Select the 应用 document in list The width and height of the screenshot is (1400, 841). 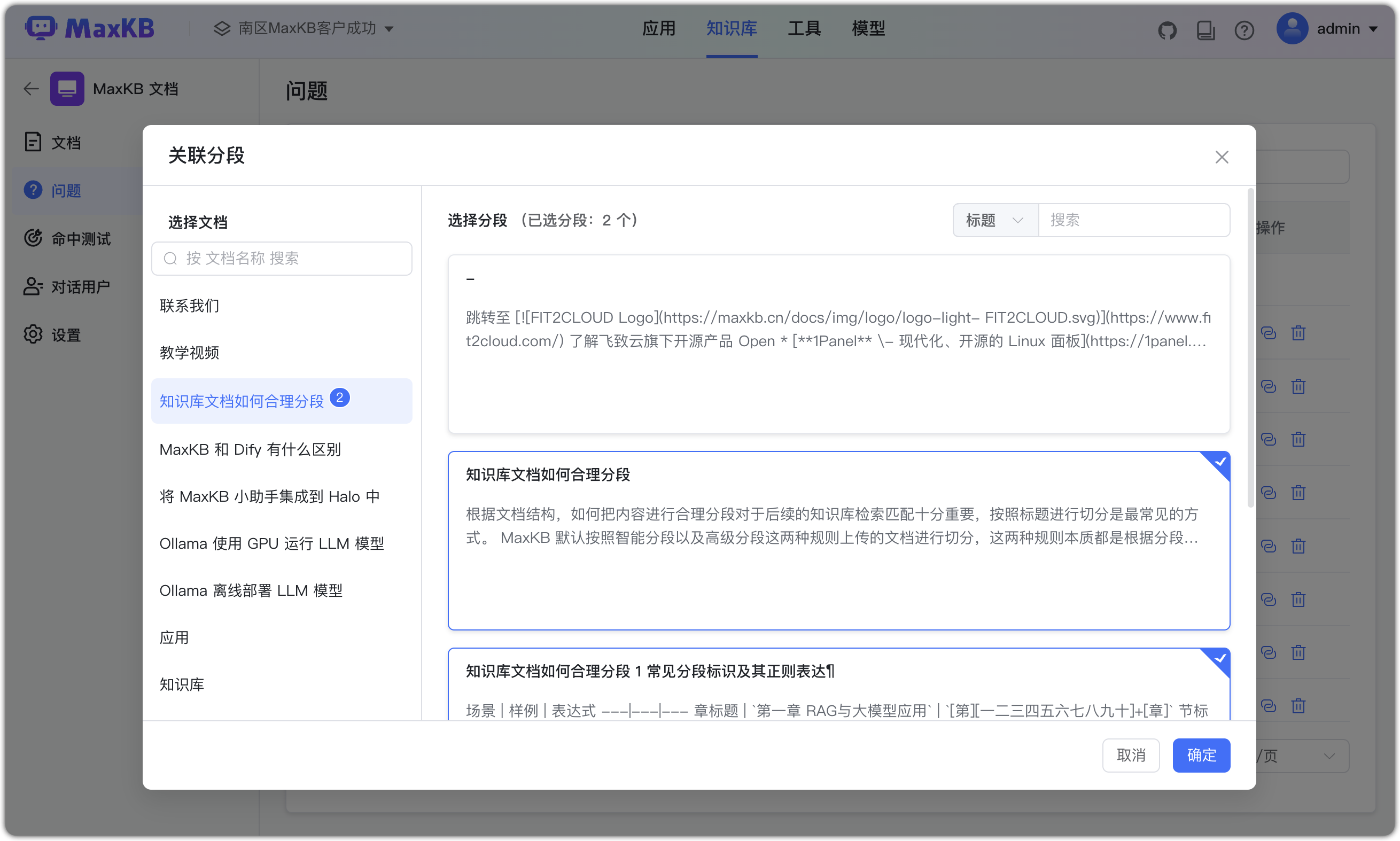coord(282,637)
